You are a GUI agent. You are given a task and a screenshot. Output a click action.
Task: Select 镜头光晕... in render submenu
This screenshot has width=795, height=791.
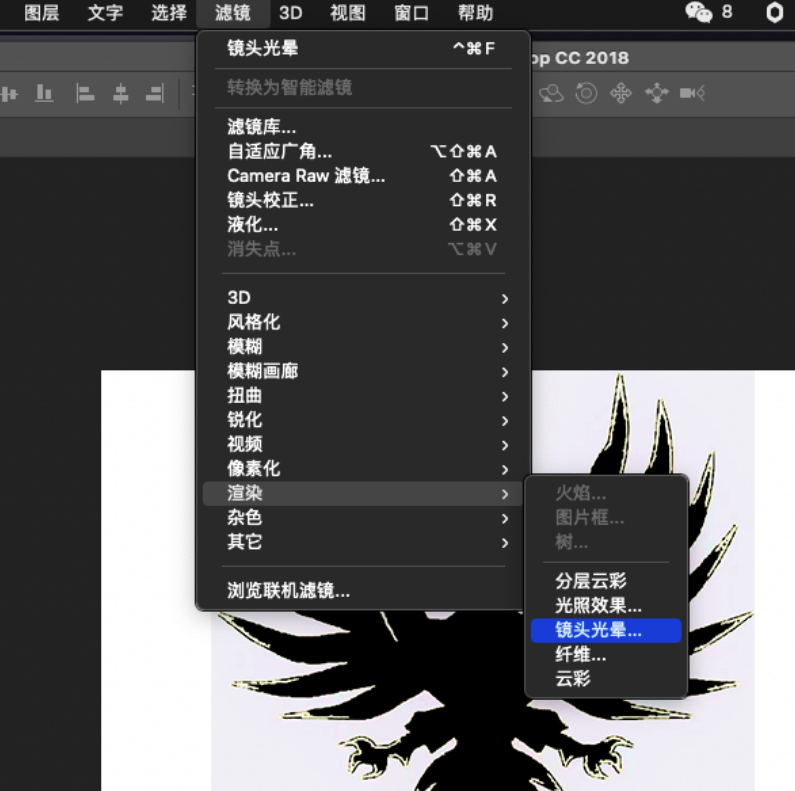[x=606, y=630]
